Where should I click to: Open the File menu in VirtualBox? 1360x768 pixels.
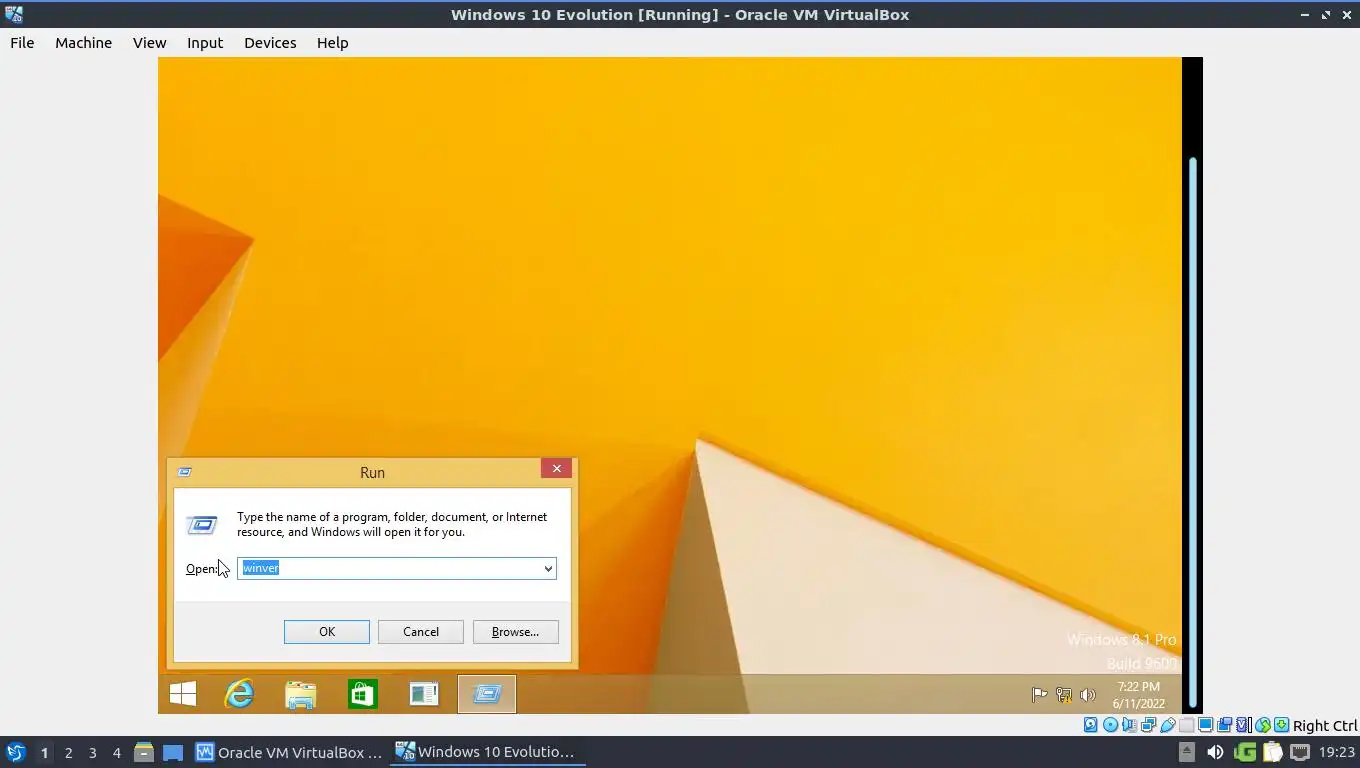point(22,43)
